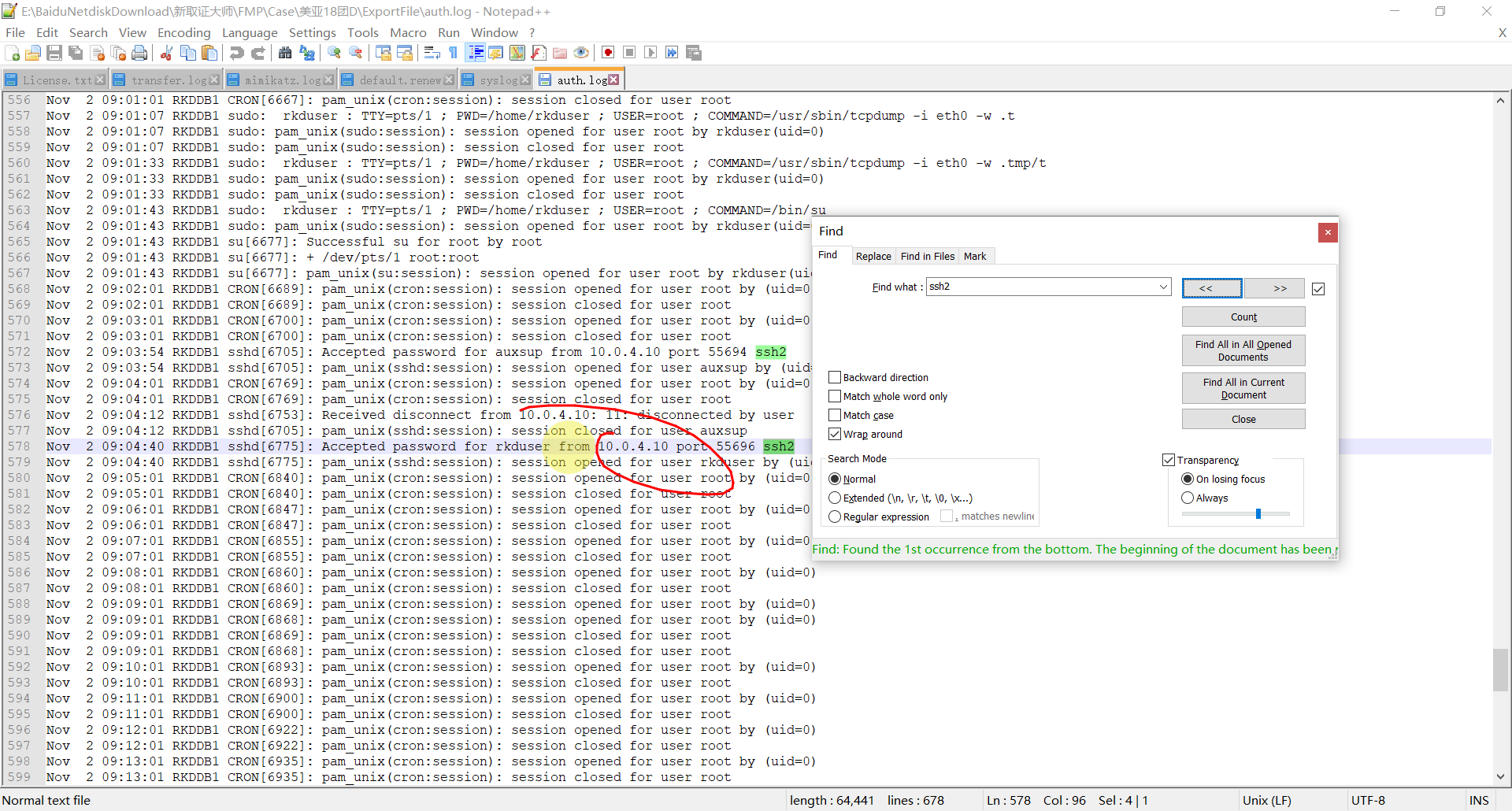Toggle Word Wrap toolbar icon
Viewport: 1512px width, 811px height.
pos(432,53)
